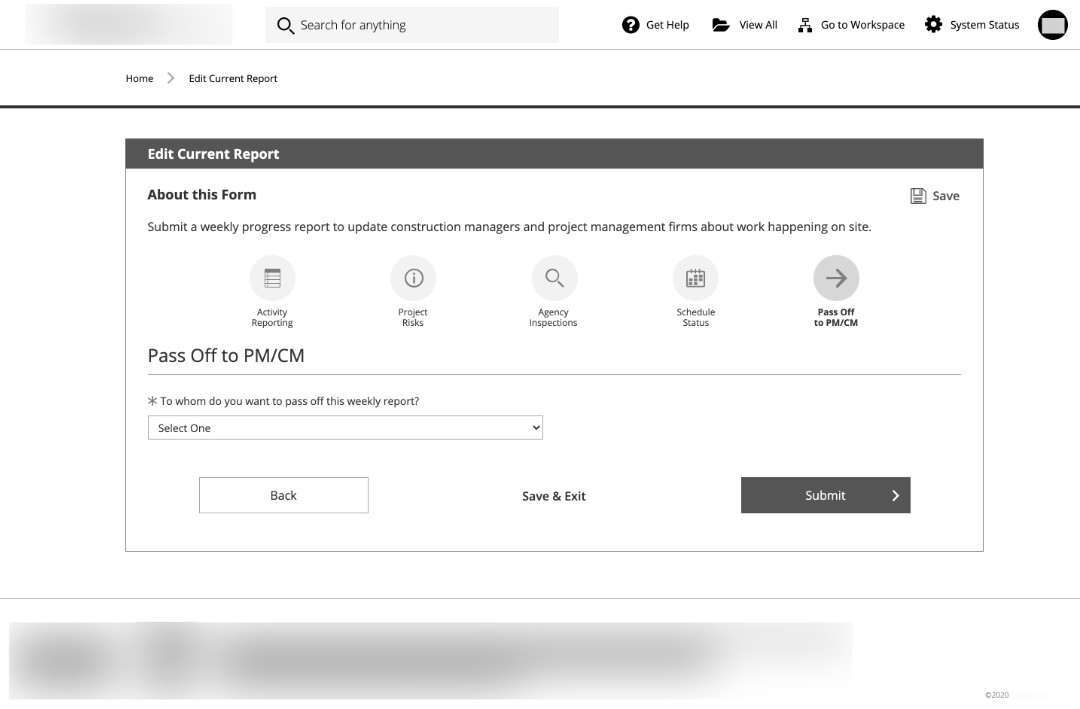Submit the weekly report
This screenshot has width=1080, height=709.
point(825,495)
